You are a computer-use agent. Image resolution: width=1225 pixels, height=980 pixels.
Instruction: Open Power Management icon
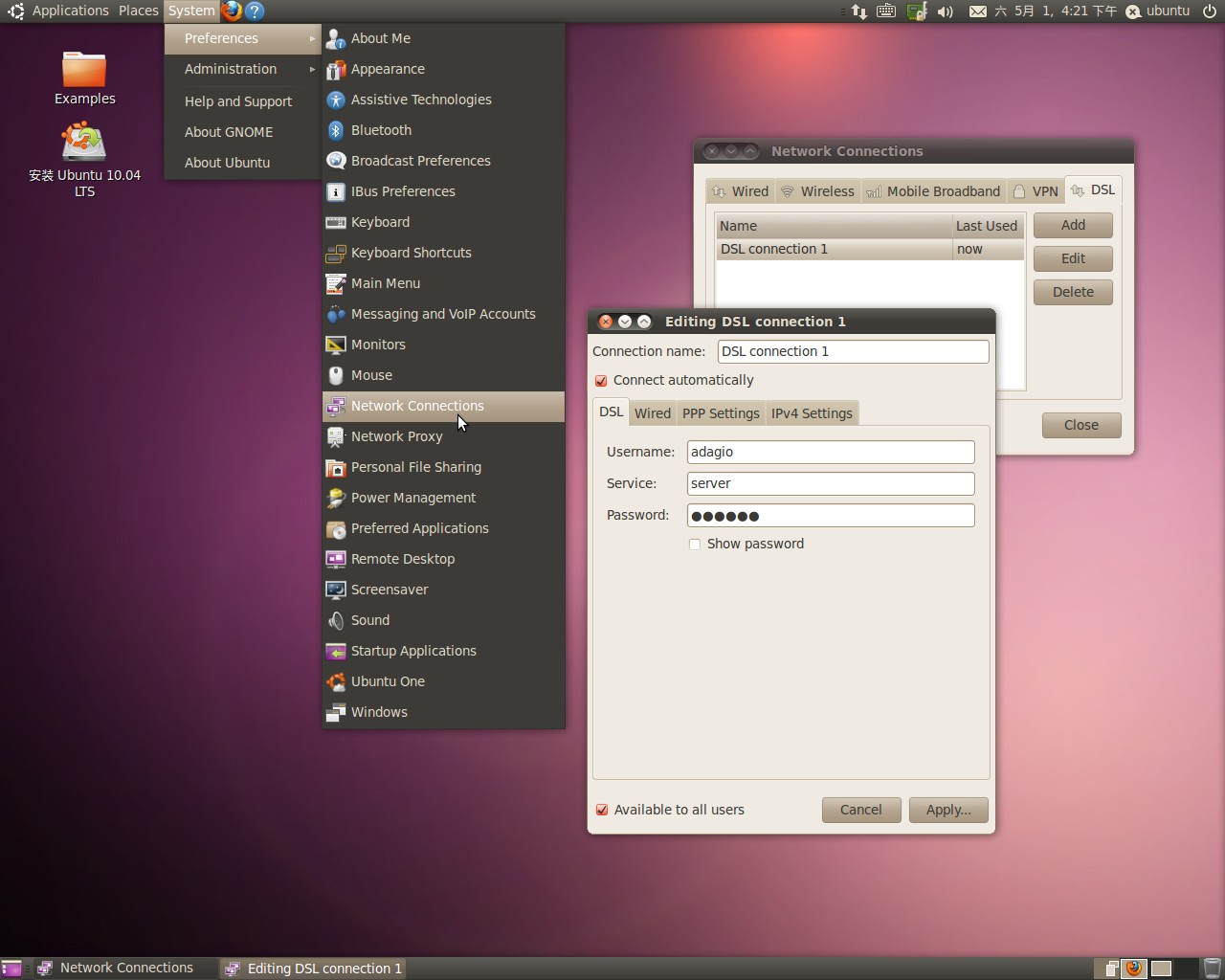tap(336, 498)
